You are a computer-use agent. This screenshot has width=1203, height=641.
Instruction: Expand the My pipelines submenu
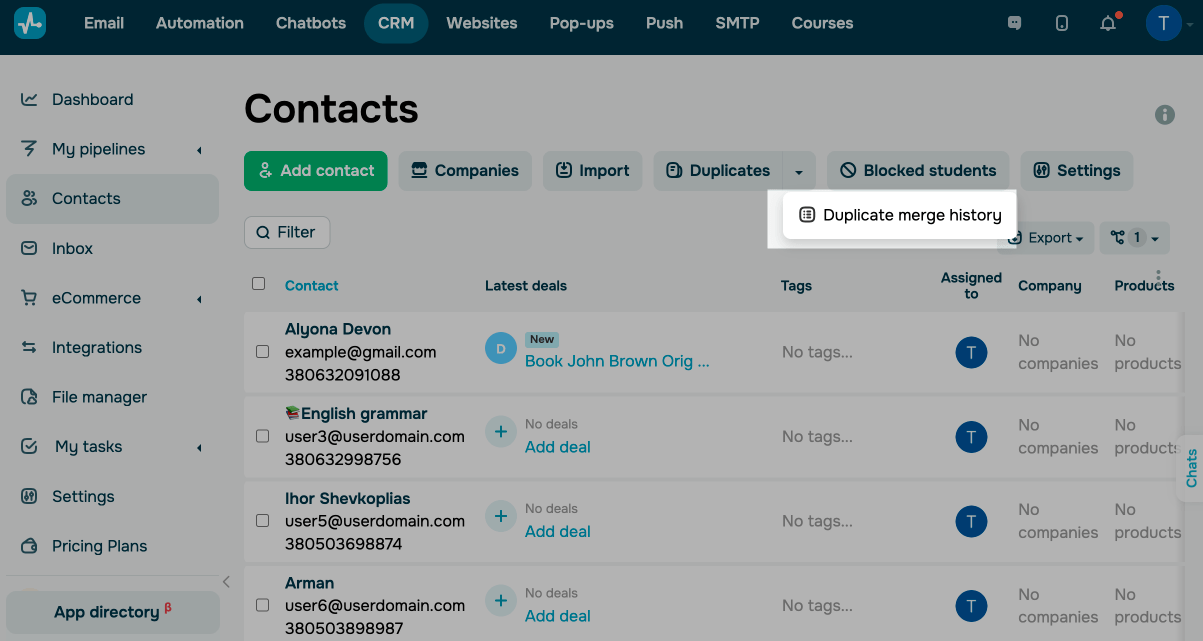point(199,150)
